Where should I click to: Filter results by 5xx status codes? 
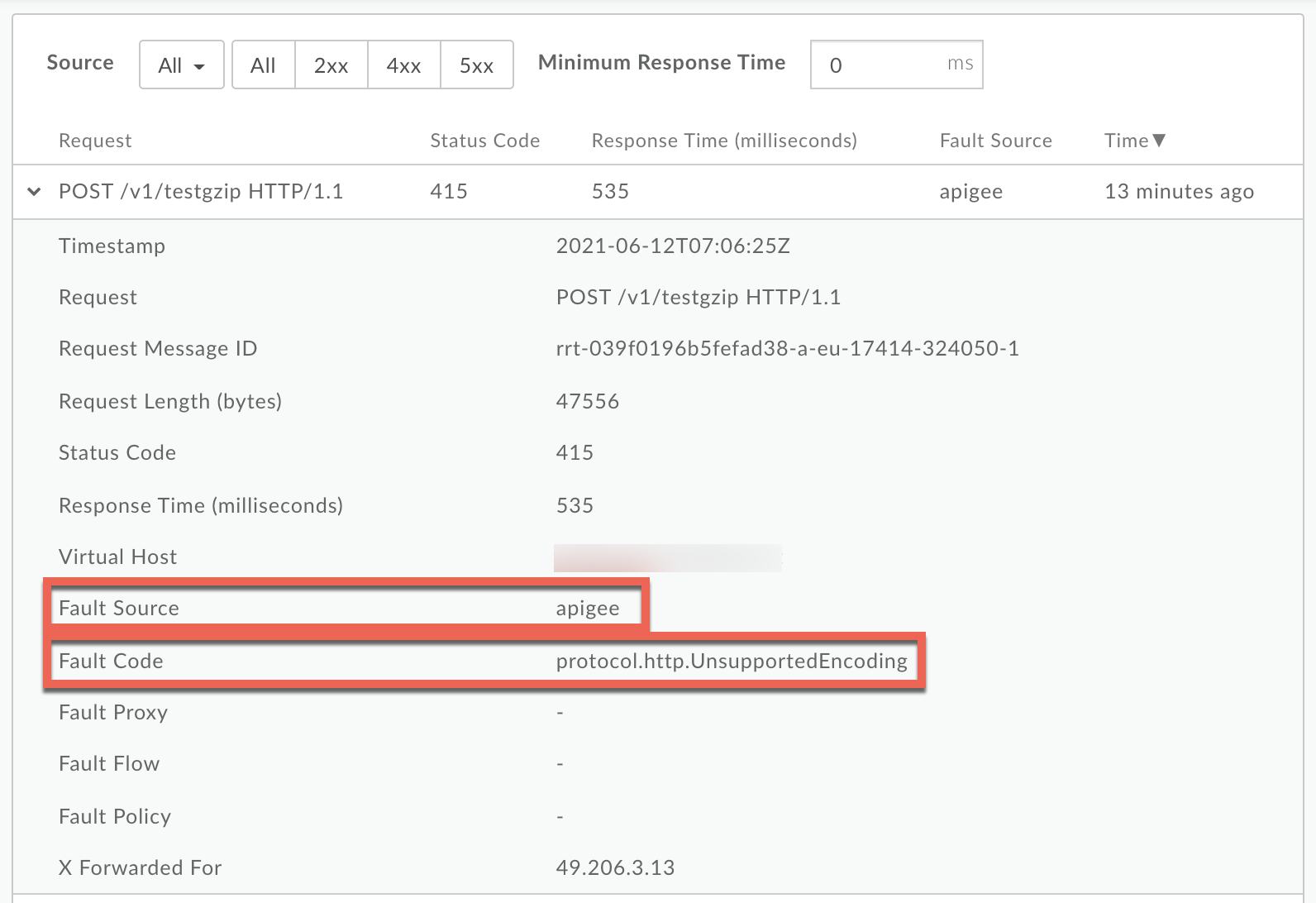(x=476, y=65)
